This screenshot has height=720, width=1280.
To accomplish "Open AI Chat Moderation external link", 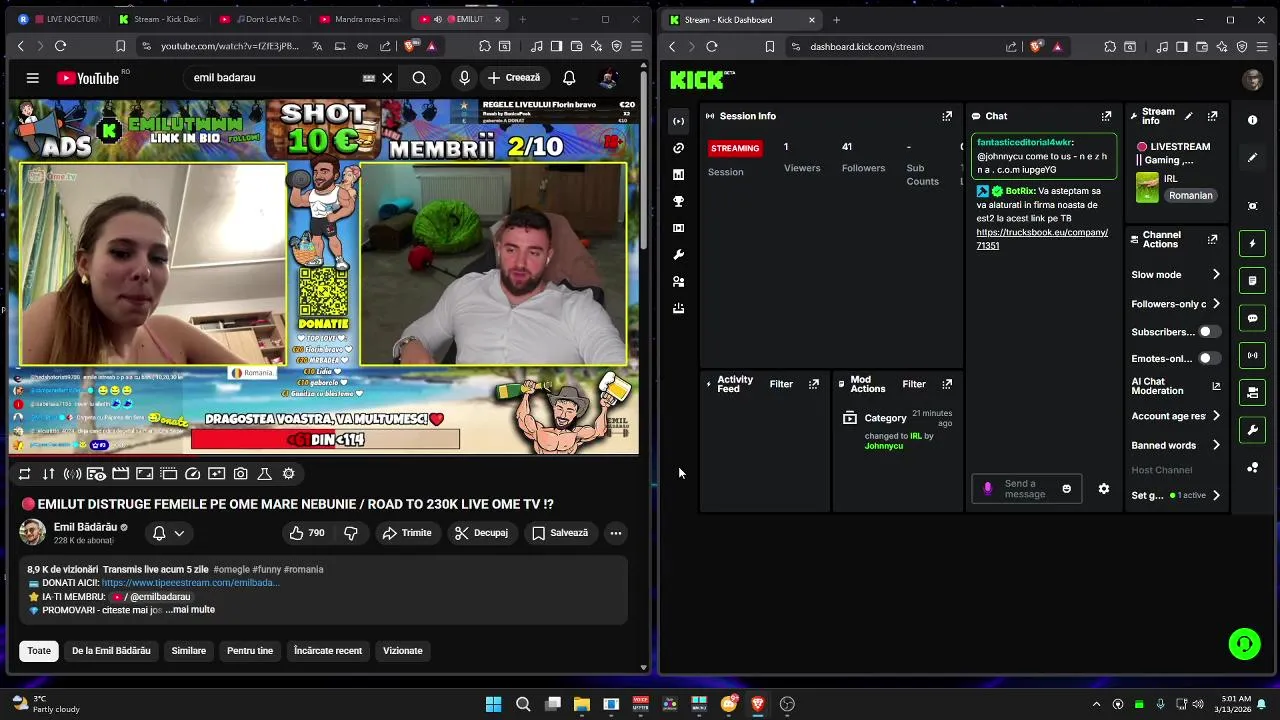I will point(1216,386).
